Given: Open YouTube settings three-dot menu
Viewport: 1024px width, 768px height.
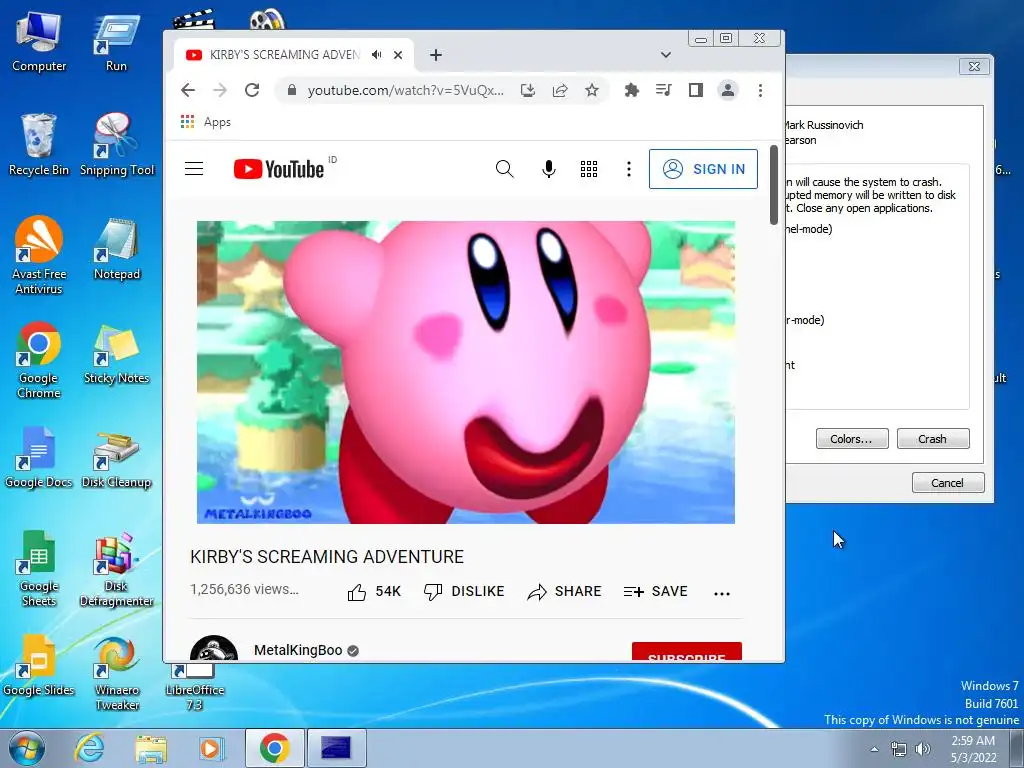Looking at the screenshot, I should click(x=629, y=169).
